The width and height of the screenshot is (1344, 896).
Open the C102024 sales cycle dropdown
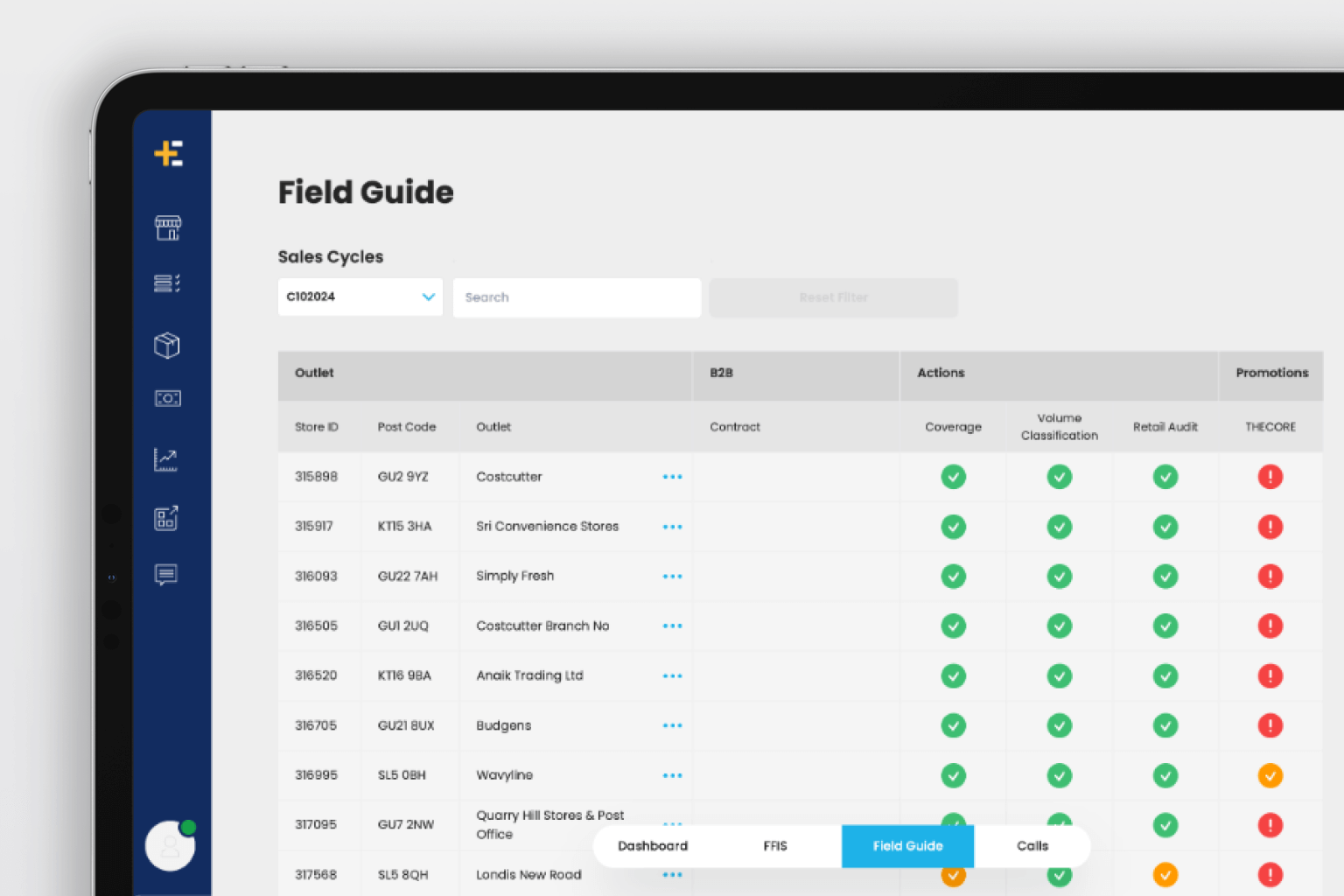click(x=360, y=297)
